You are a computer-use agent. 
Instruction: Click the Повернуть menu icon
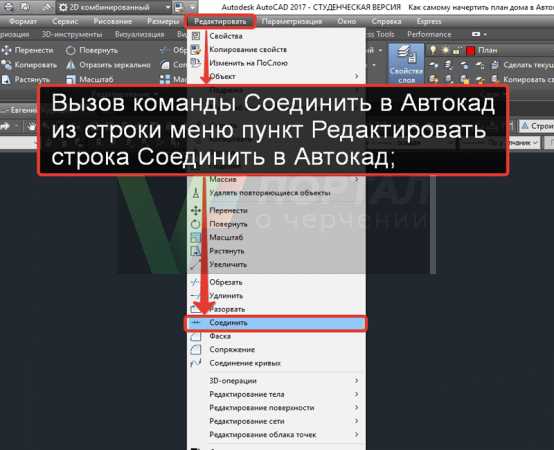(x=196, y=224)
